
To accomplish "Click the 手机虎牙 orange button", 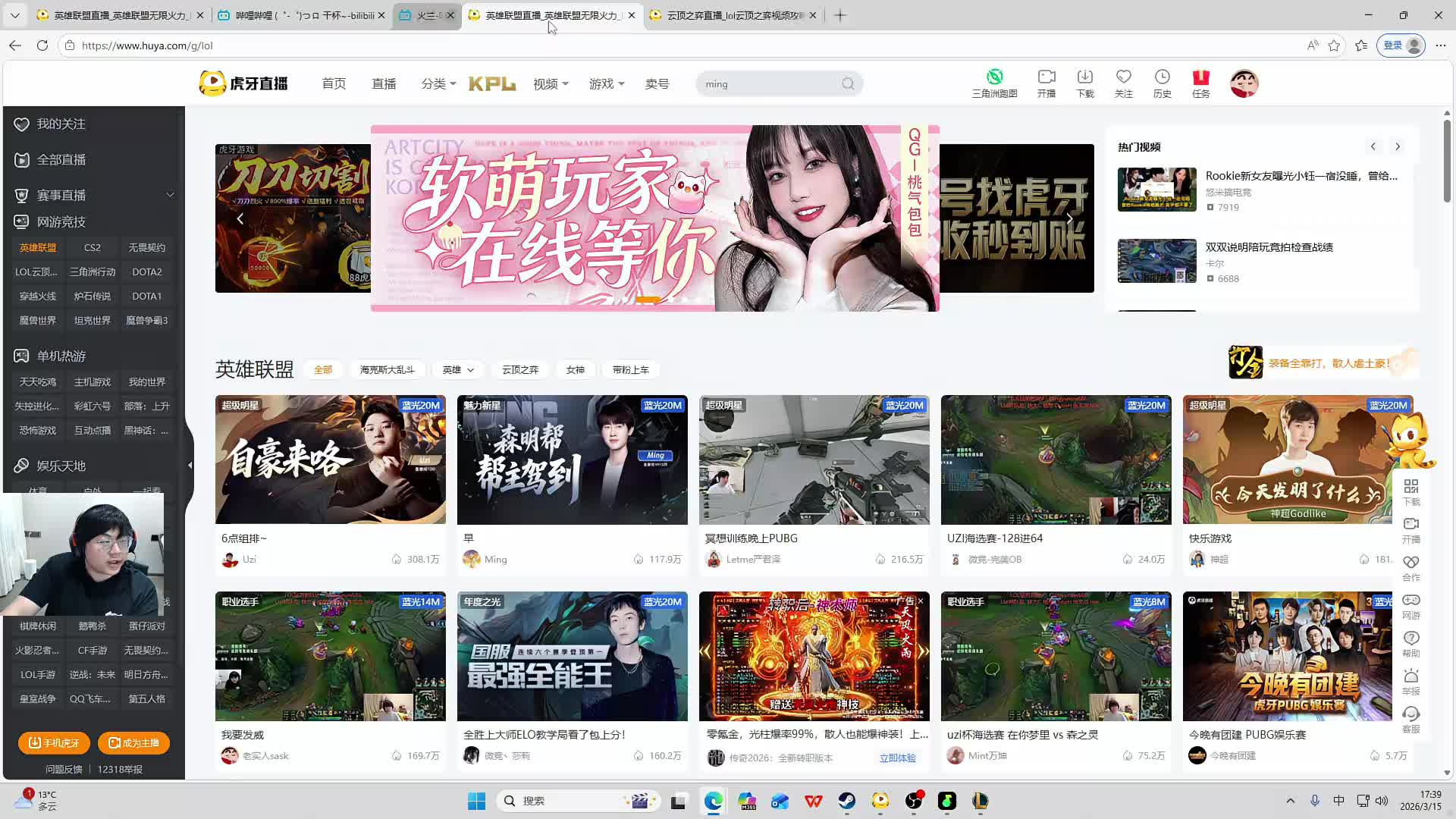I will (x=54, y=743).
